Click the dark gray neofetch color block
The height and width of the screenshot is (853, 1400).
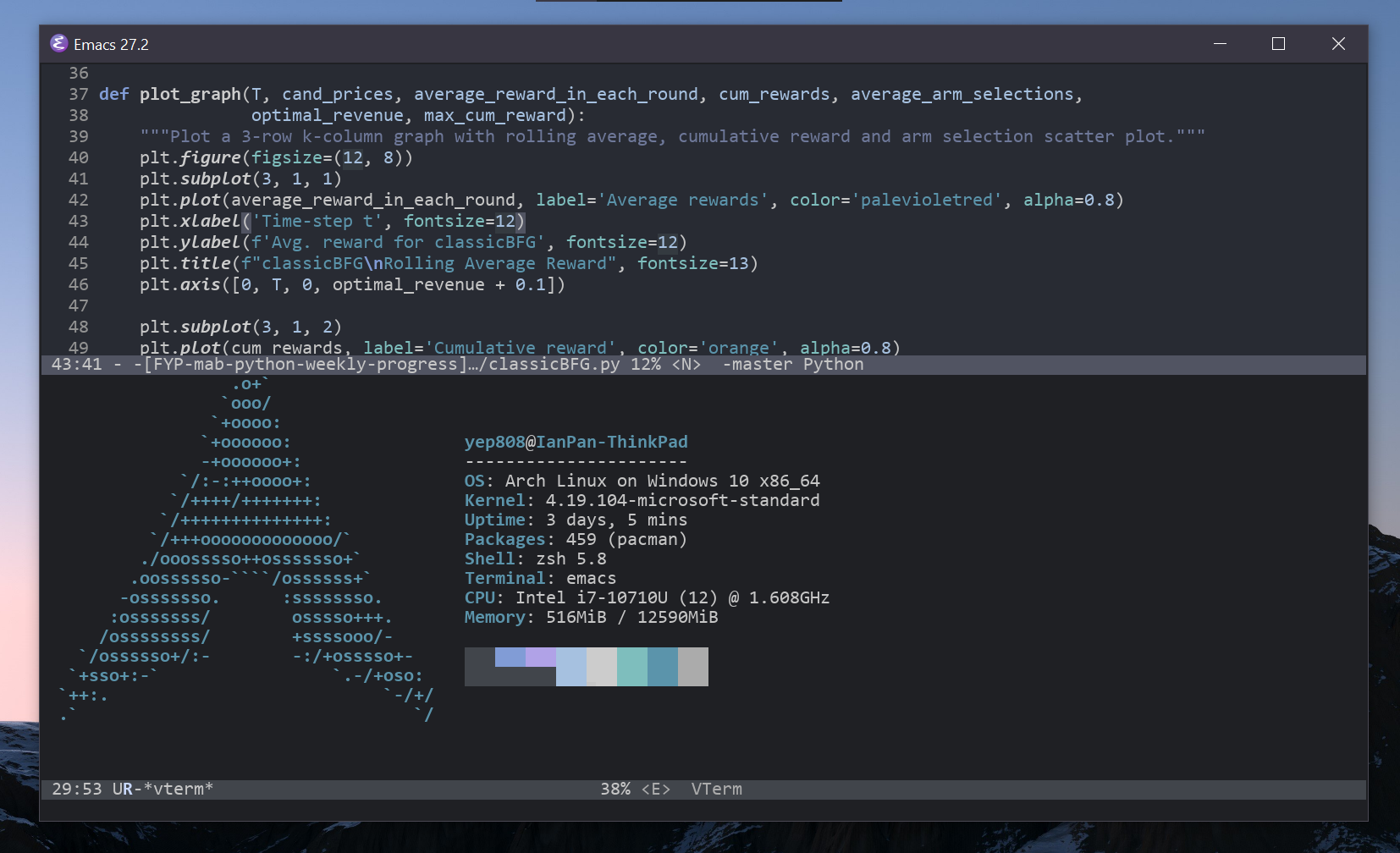coord(480,667)
